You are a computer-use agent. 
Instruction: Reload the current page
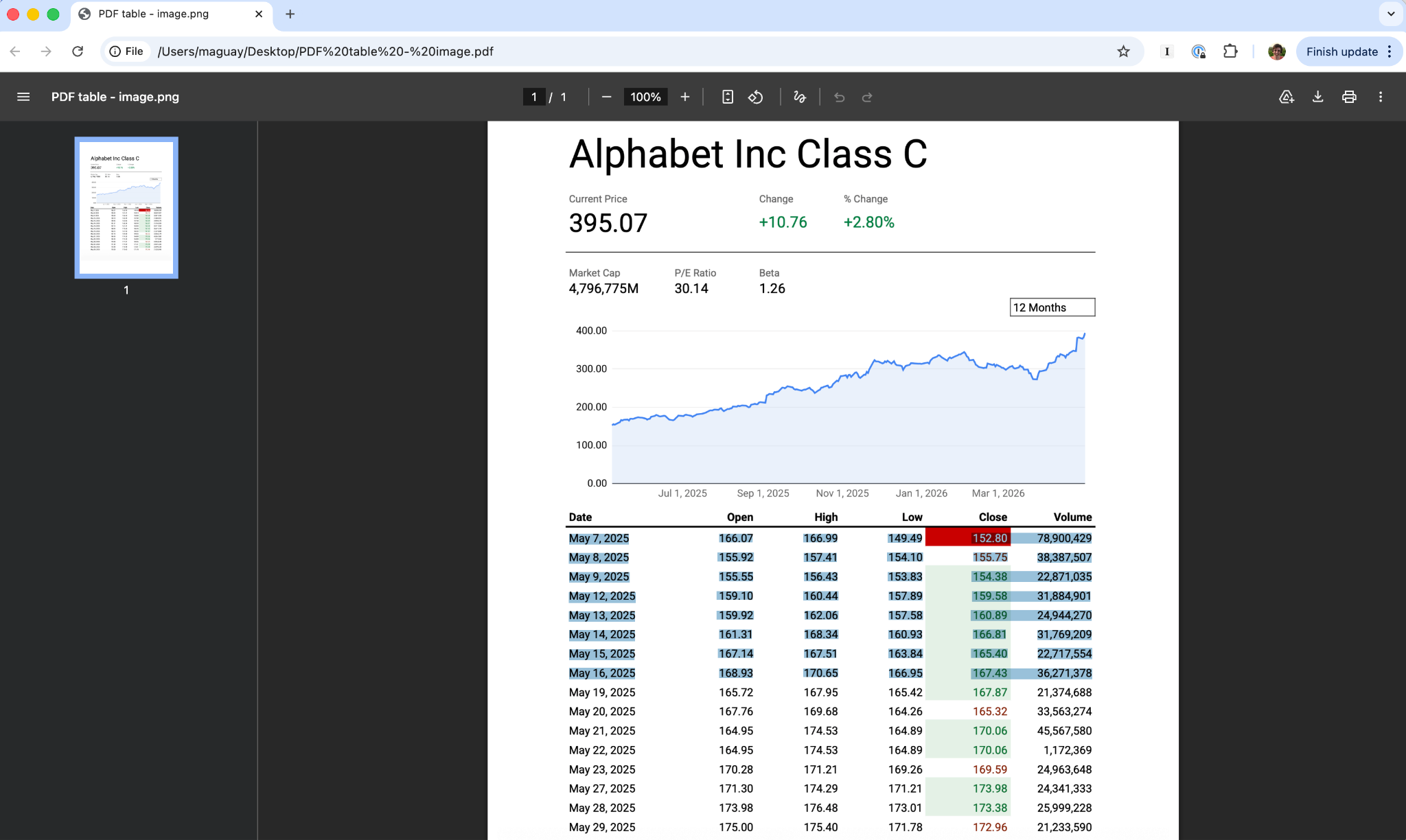coord(78,51)
